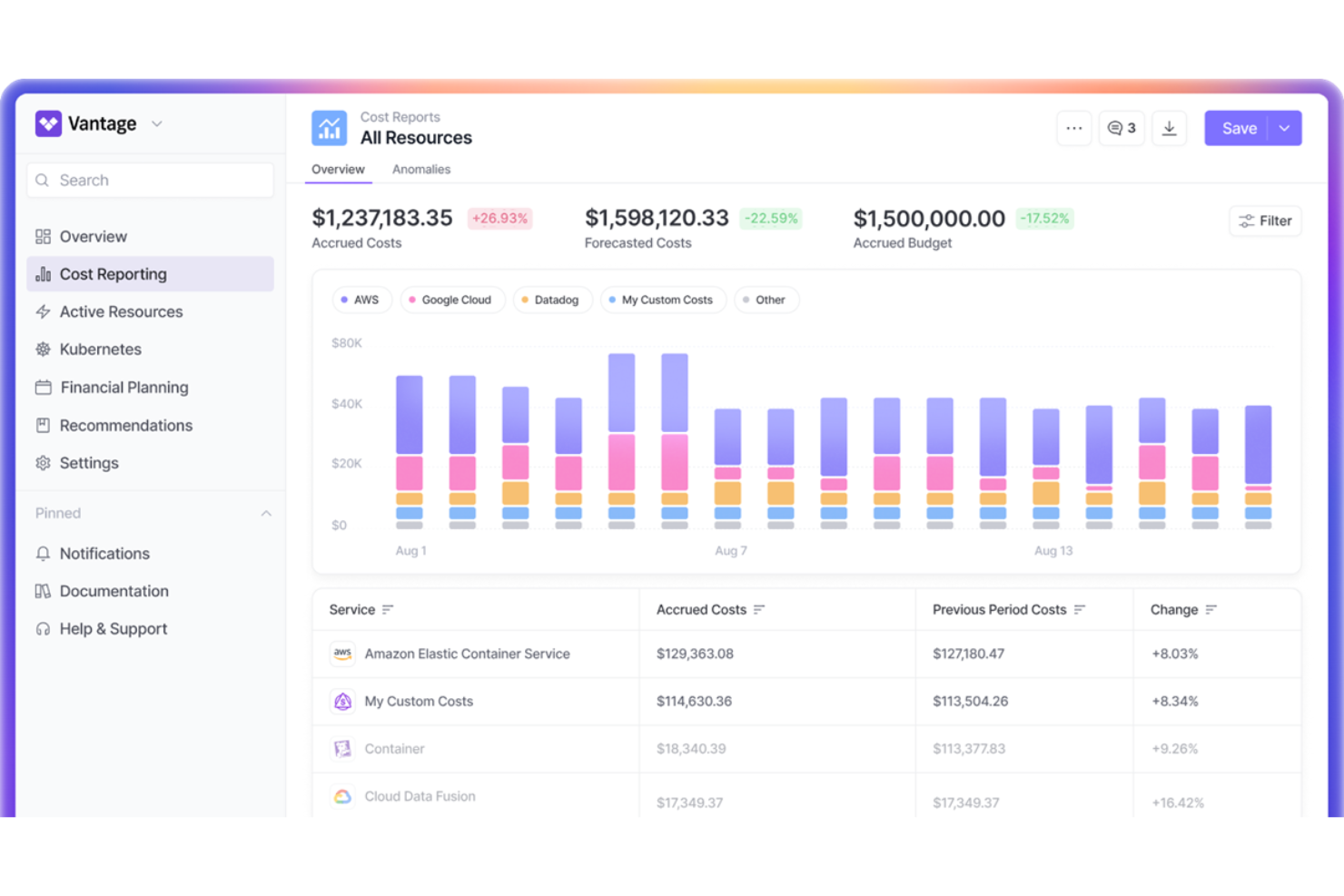The image size is (1344, 896).
Task: Open Notifications via the bell icon
Action: (43, 553)
